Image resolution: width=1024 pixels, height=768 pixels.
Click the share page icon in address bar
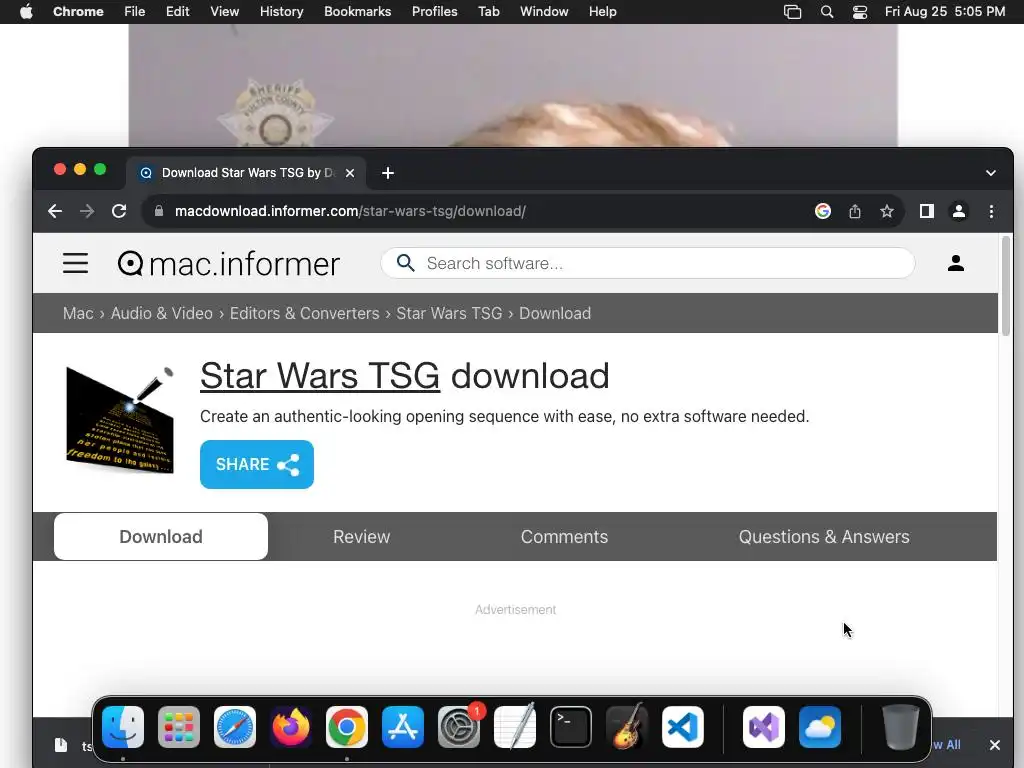click(855, 211)
